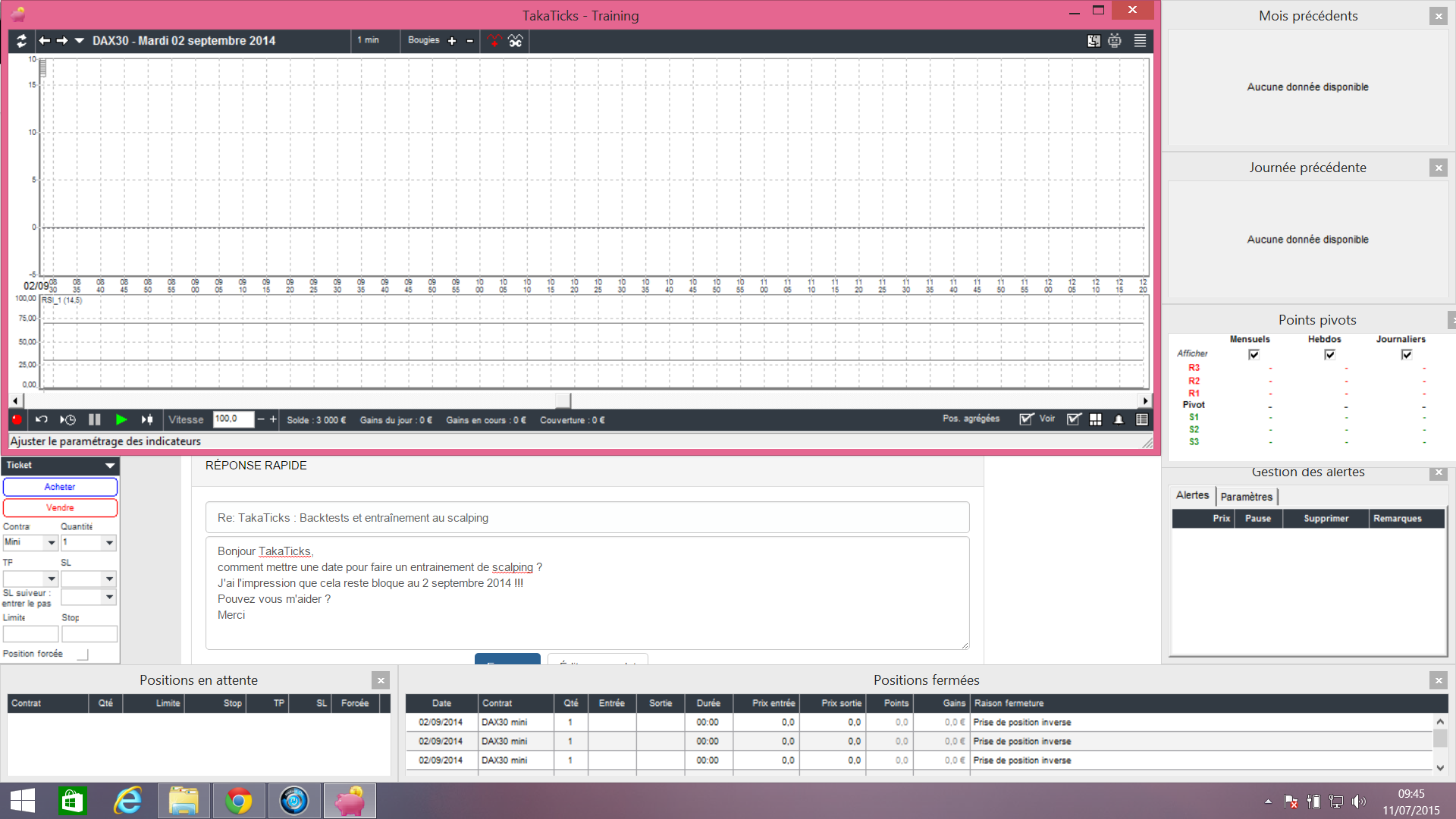
Task: Toggle the Voir checkbox
Action: [x=1026, y=419]
